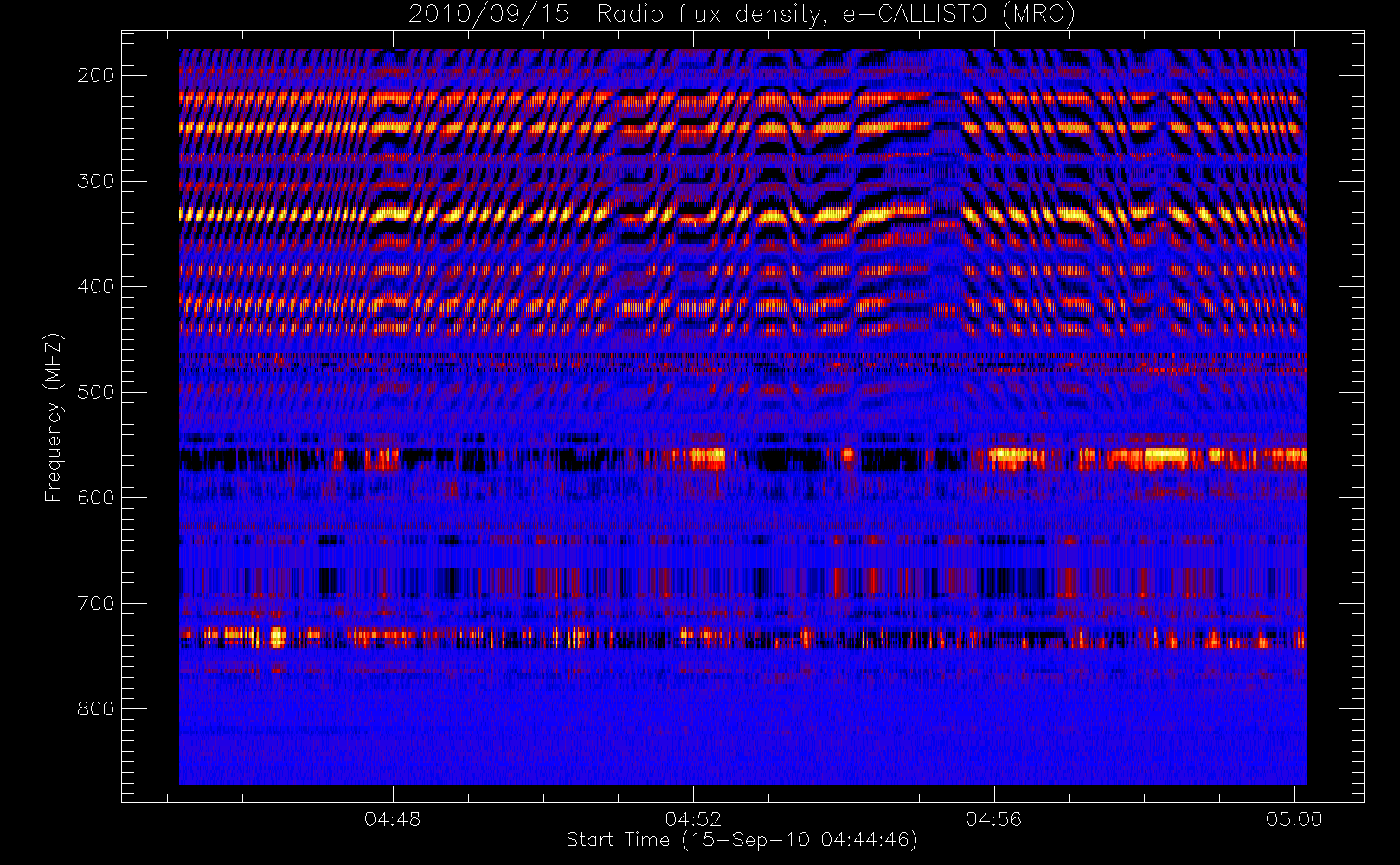Click the 'Start Time (15-Sep-10 04:44:46)' label
The height and width of the screenshot is (865, 1400).
742,840
